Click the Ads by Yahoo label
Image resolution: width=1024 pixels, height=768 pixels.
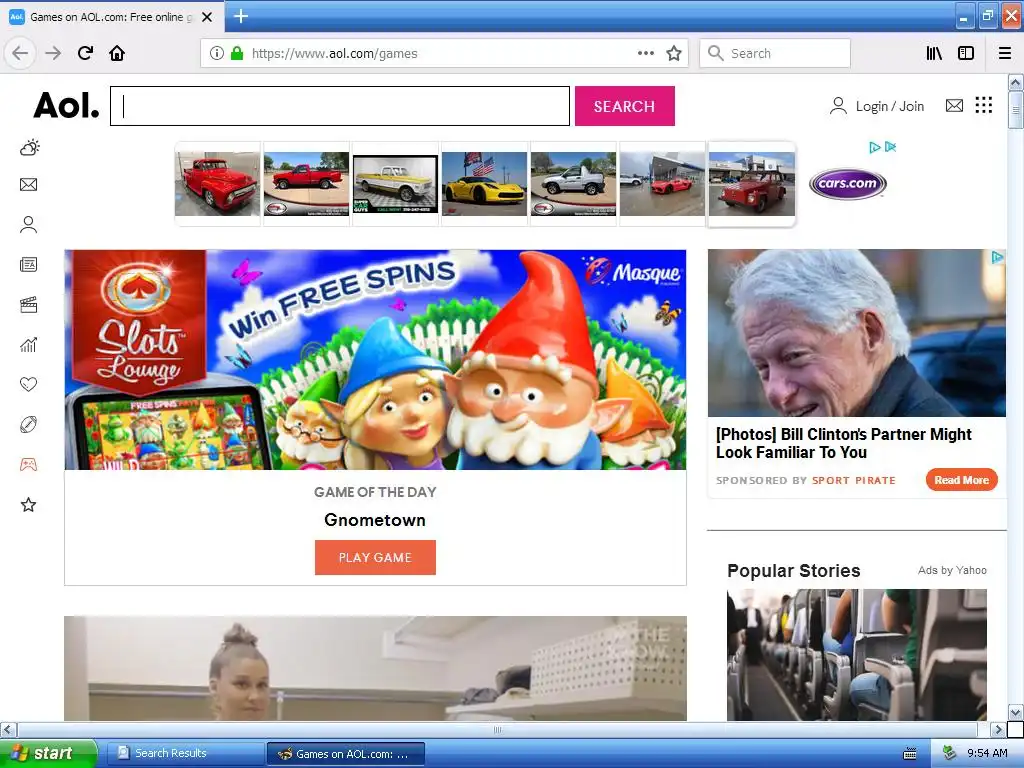[952, 570]
